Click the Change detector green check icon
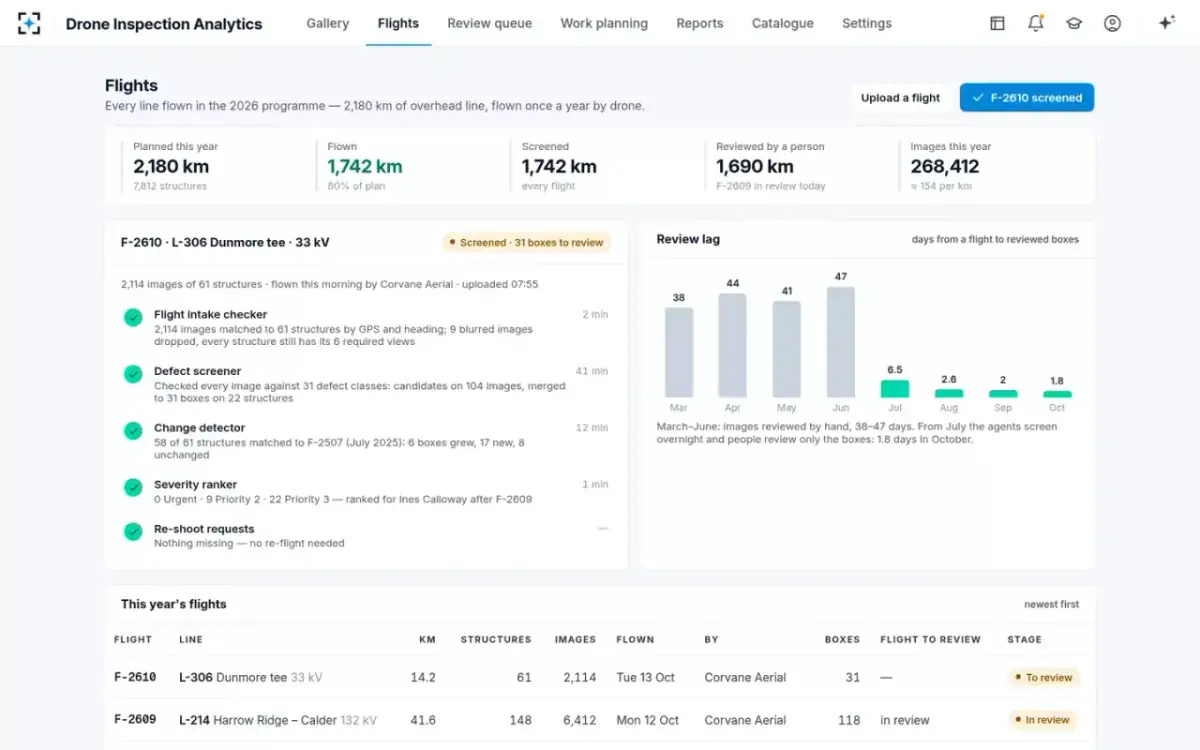 pos(133,431)
